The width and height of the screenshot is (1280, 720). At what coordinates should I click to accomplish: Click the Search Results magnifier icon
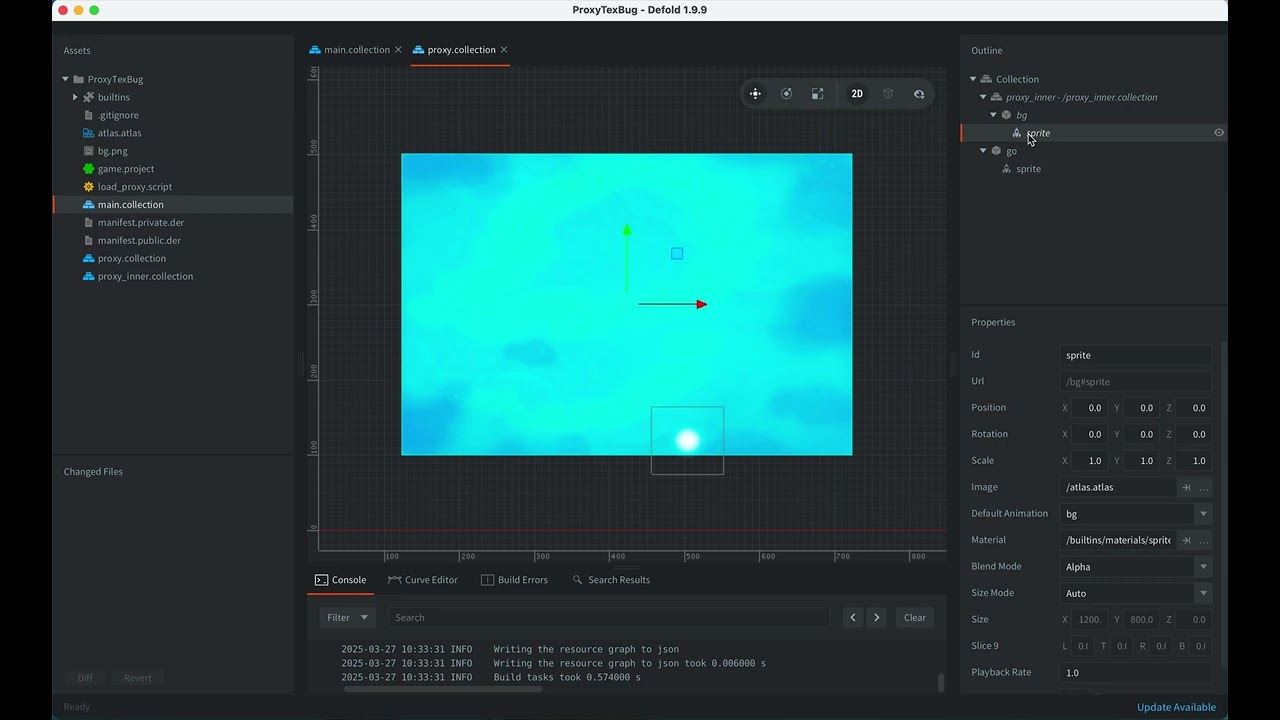coord(577,580)
